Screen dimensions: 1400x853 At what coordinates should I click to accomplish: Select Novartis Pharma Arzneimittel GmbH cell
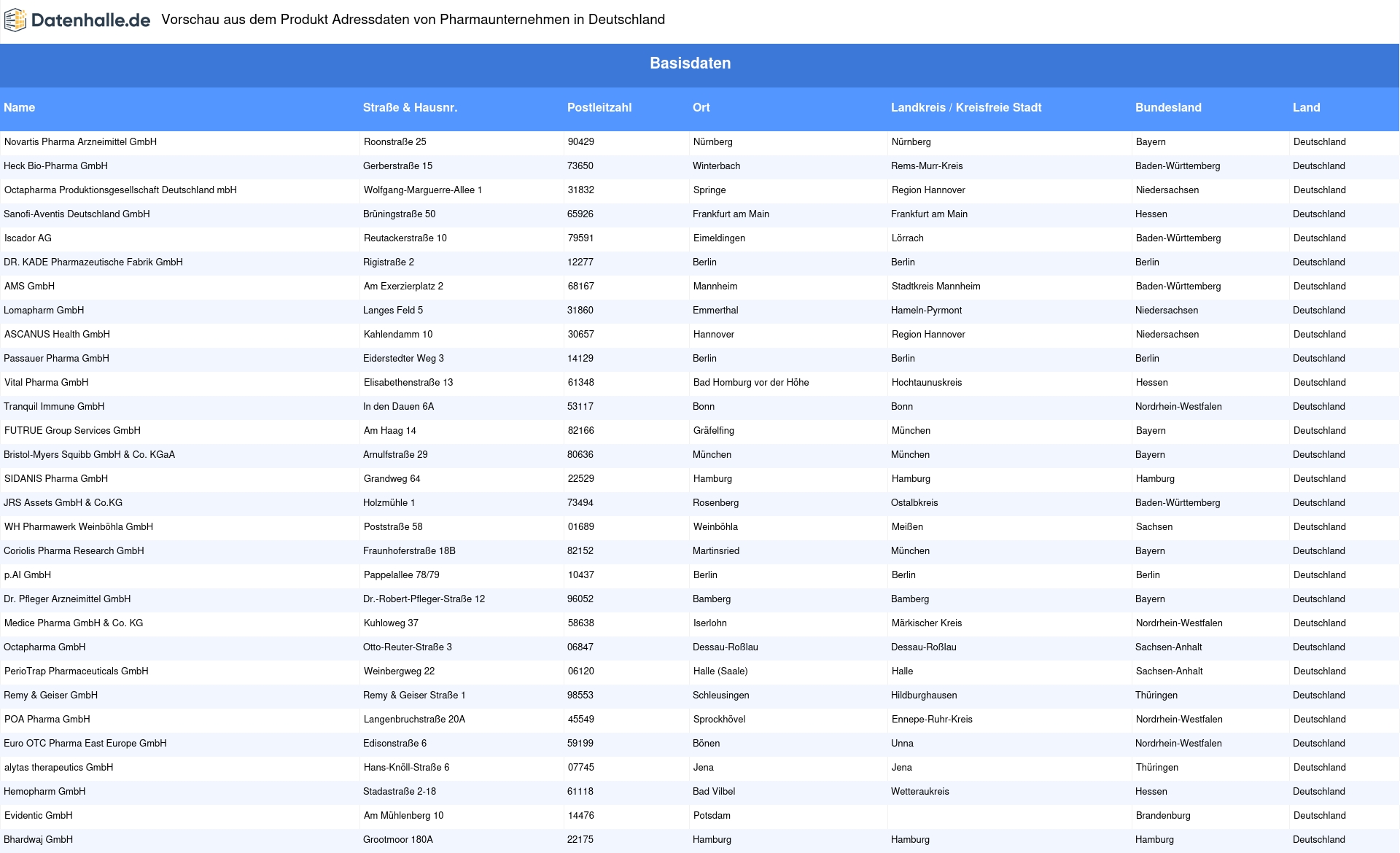(x=80, y=142)
